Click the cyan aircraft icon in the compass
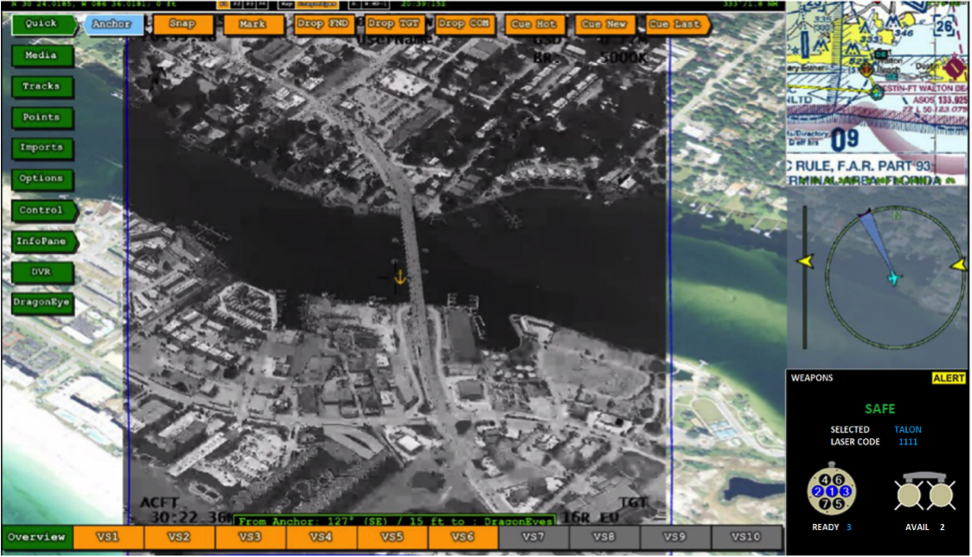Image resolution: width=972 pixels, height=557 pixels. (x=893, y=277)
